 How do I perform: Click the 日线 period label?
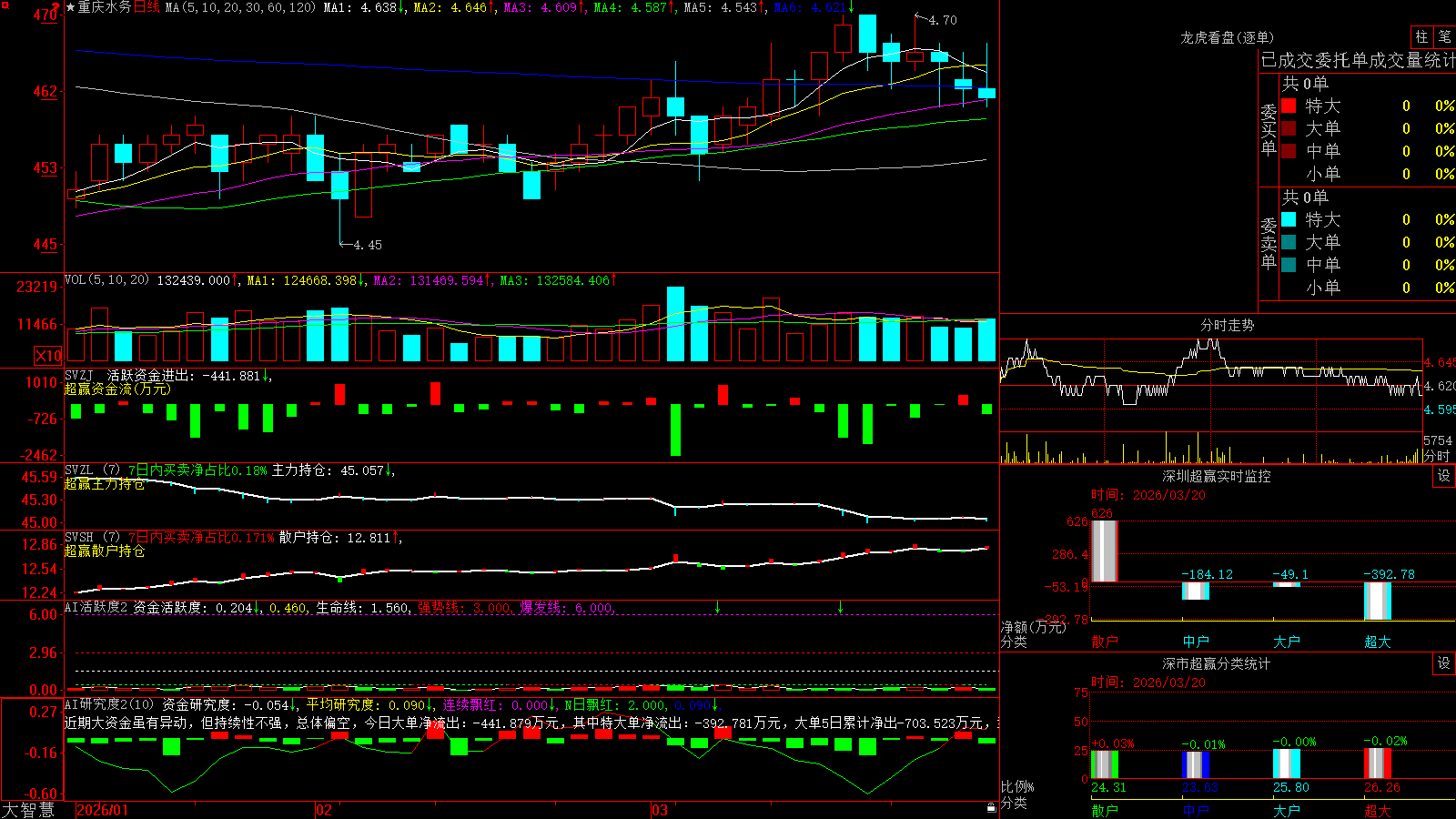pos(147,7)
